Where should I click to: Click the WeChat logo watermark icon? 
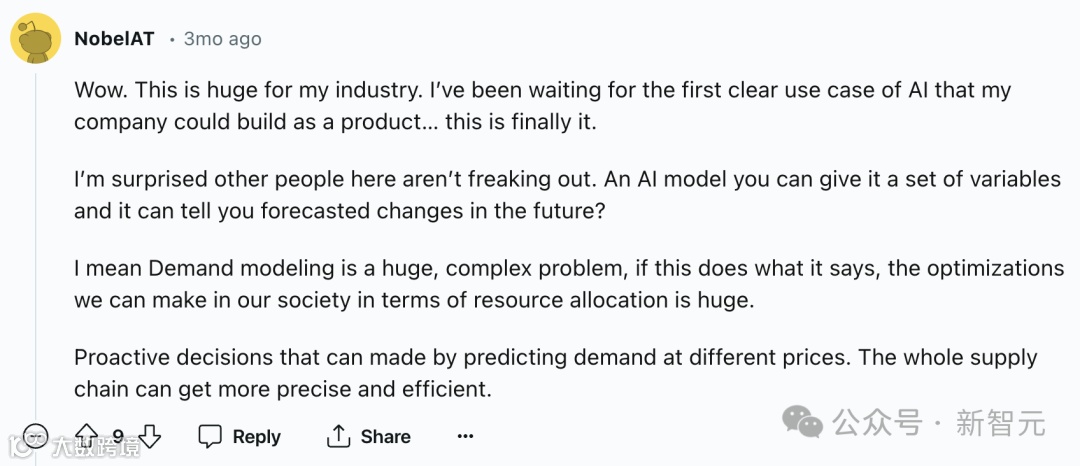(x=803, y=422)
